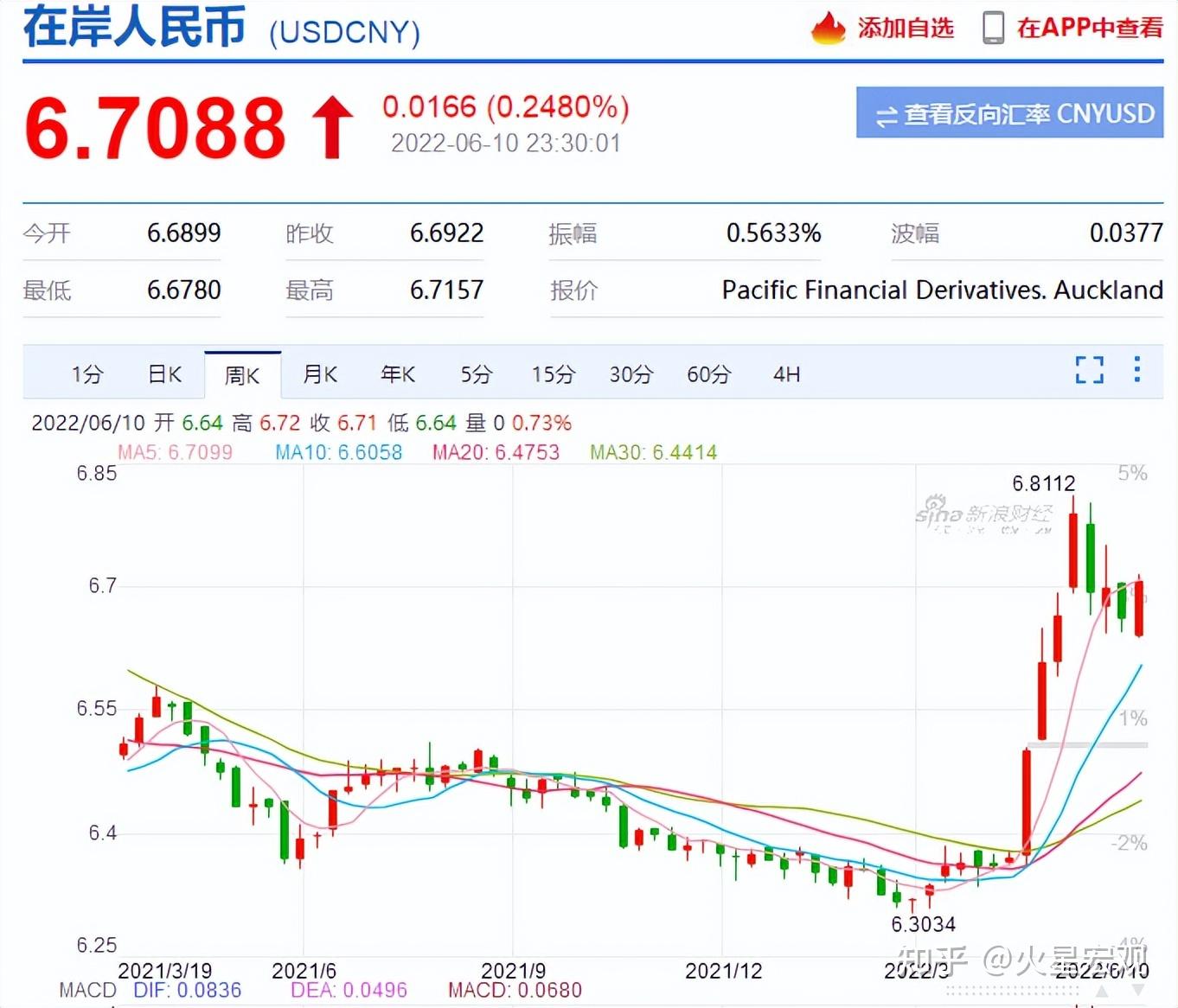Click the 2021/6 date axis label
Viewport: 1178px width, 1008px height.
(x=304, y=971)
